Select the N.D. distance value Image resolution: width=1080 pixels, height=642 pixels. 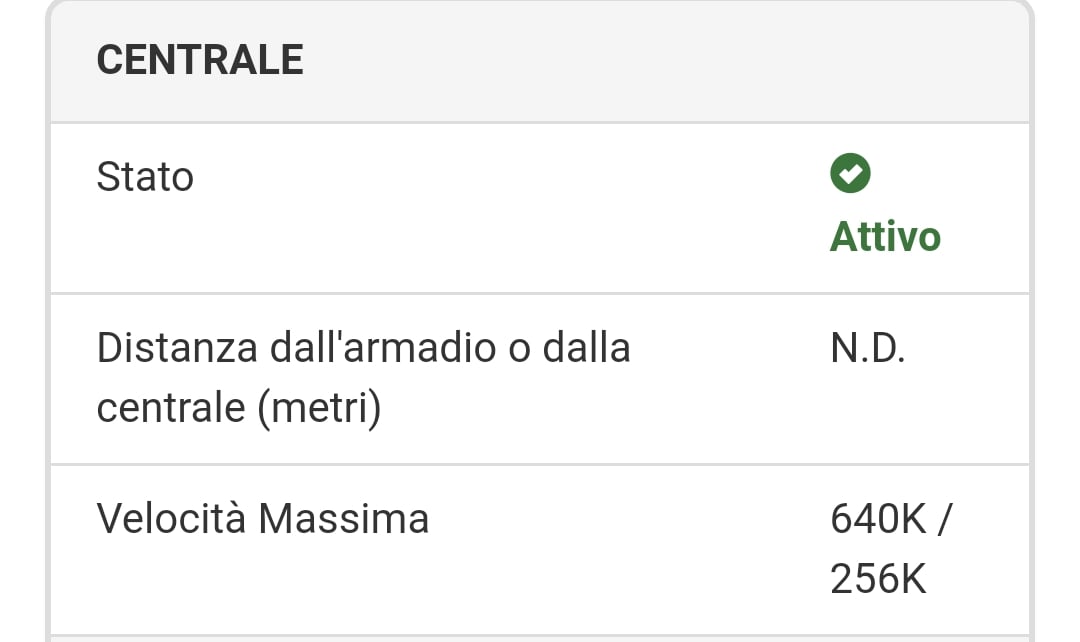(x=867, y=348)
